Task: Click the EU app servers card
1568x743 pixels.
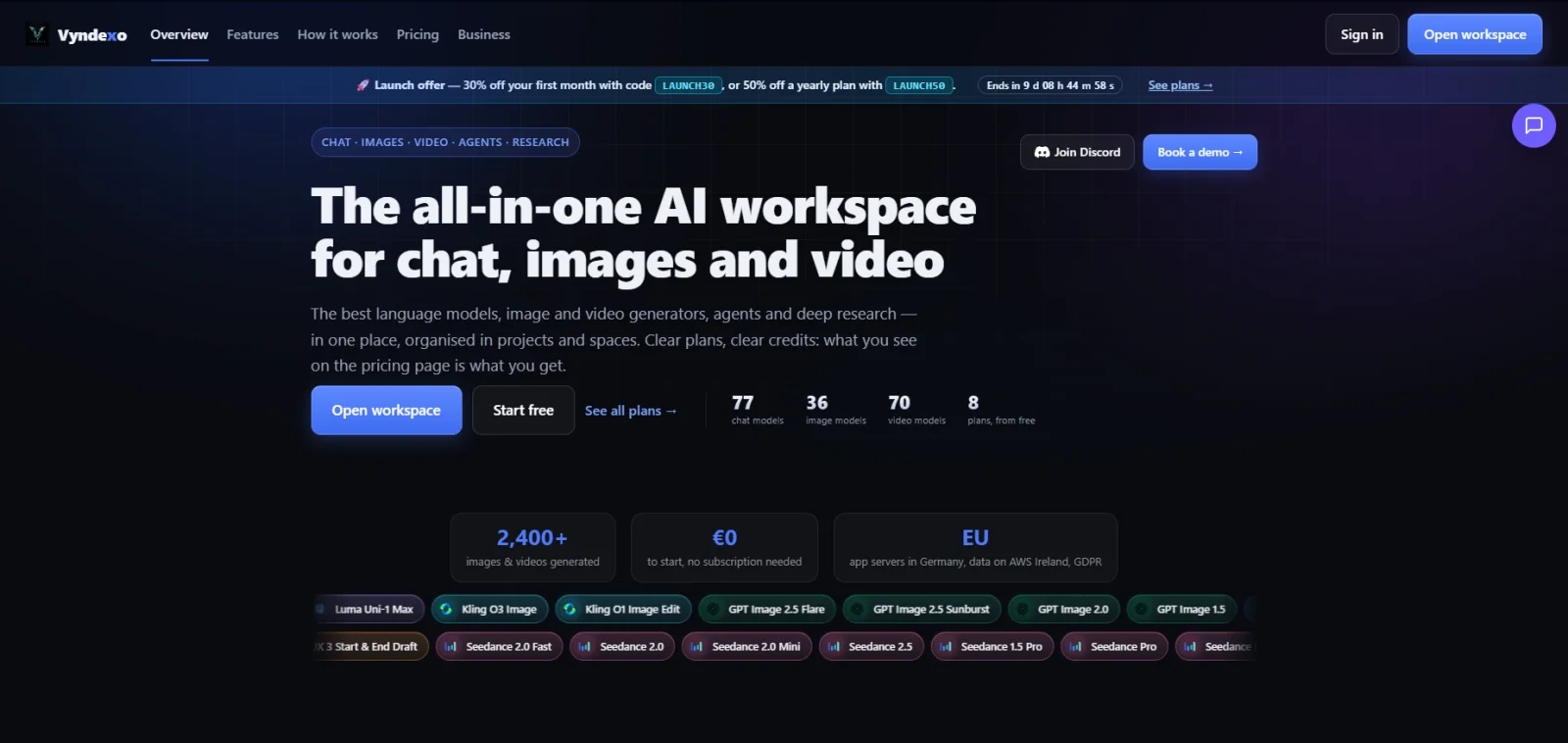Action: 975,548
